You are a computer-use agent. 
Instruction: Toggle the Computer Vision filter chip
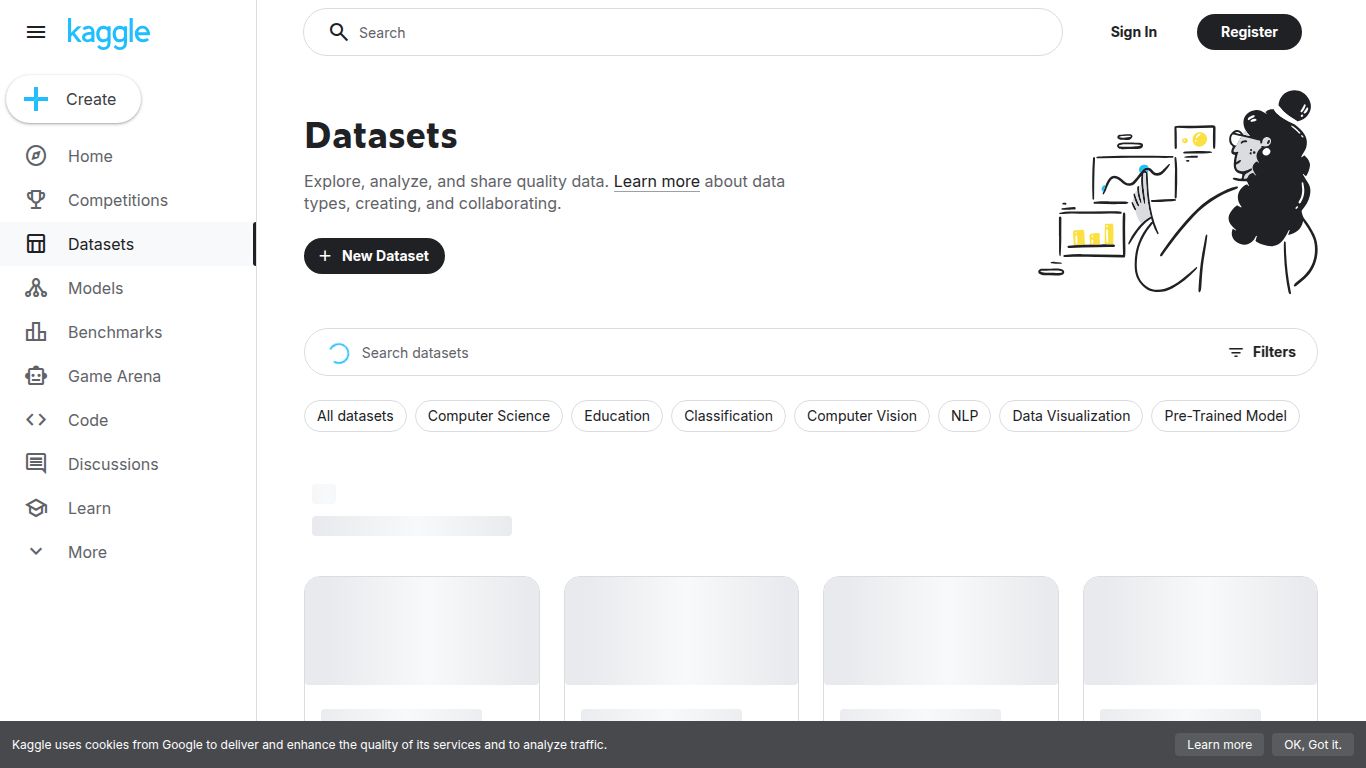point(861,416)
